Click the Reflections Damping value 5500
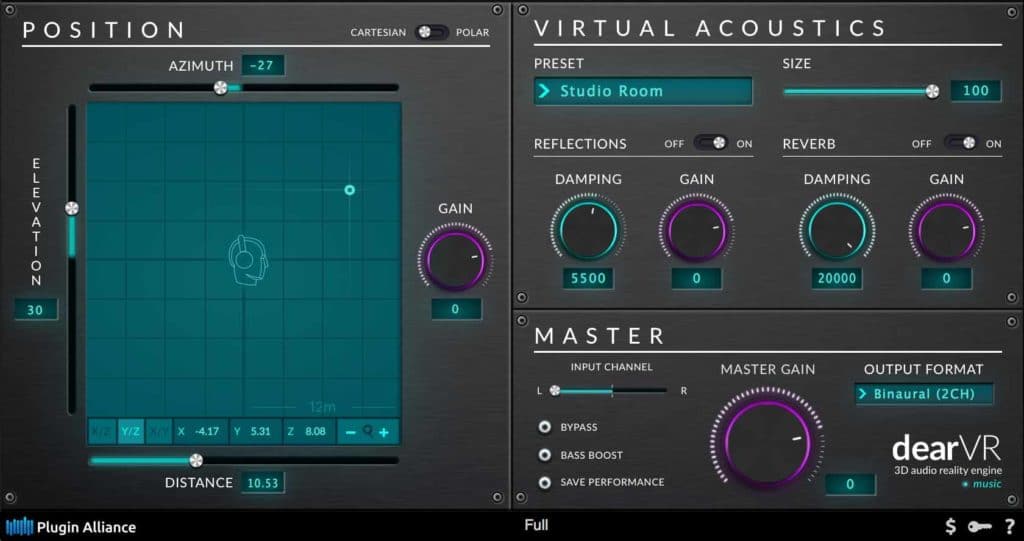 click(588, 278)
